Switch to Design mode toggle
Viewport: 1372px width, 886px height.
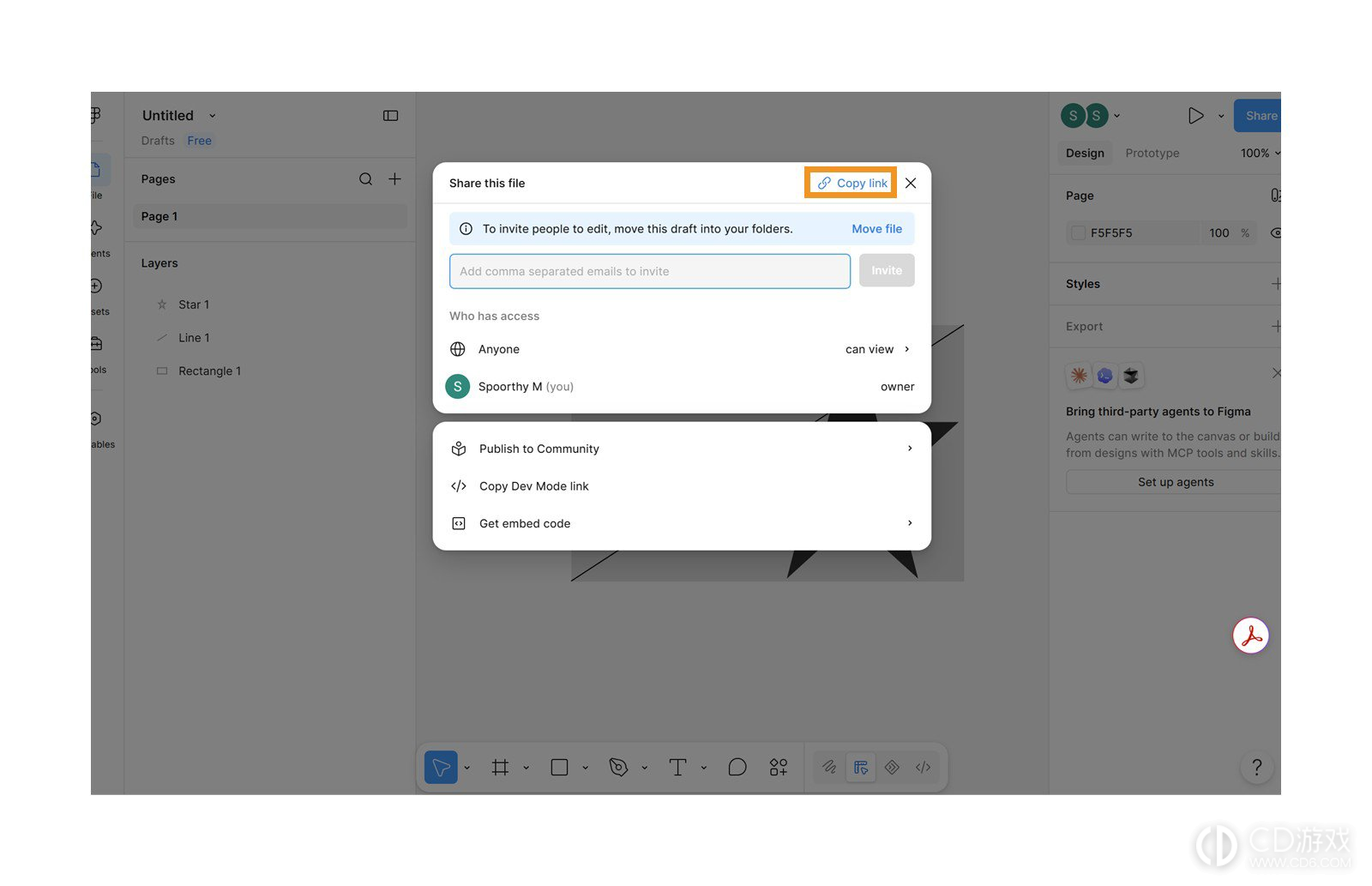pos(861,767)
